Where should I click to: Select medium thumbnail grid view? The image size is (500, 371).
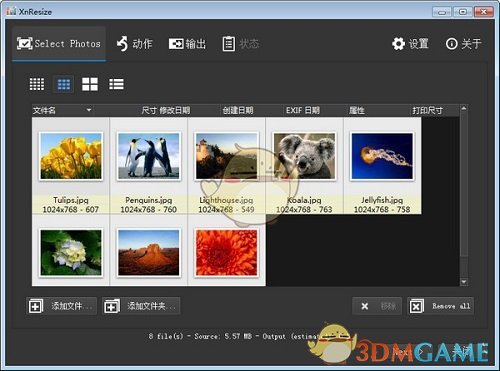click(x=64, y=84)
